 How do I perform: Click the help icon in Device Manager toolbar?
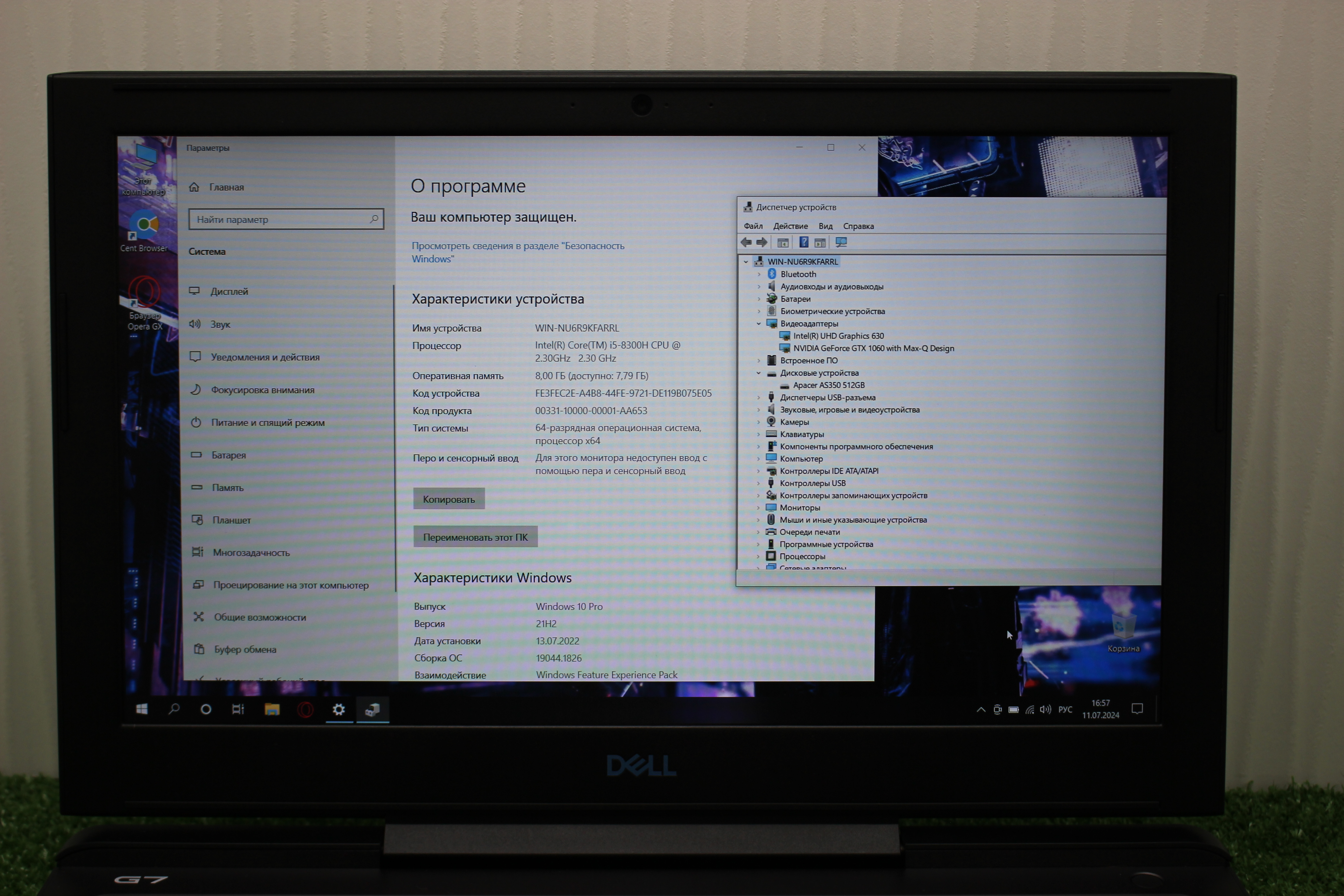point(803,242)
